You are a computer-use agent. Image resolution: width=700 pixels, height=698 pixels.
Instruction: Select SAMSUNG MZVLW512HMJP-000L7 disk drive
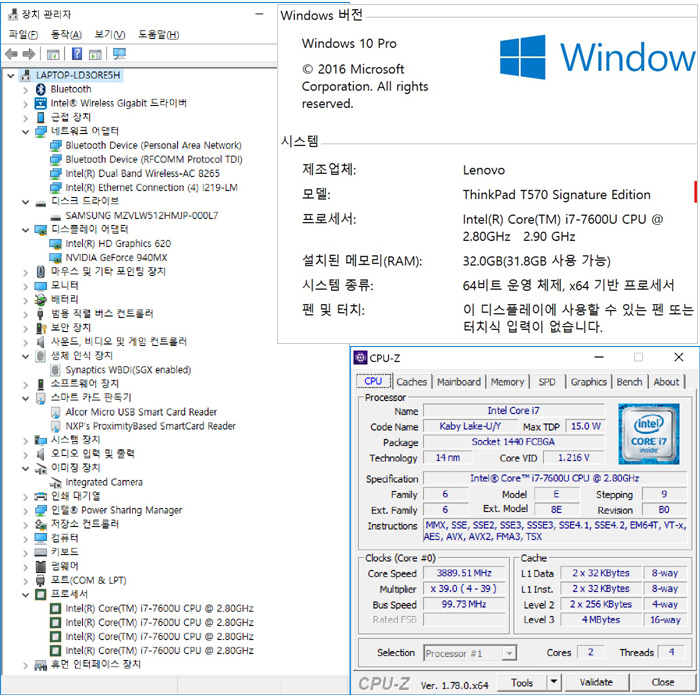[142, 216]
